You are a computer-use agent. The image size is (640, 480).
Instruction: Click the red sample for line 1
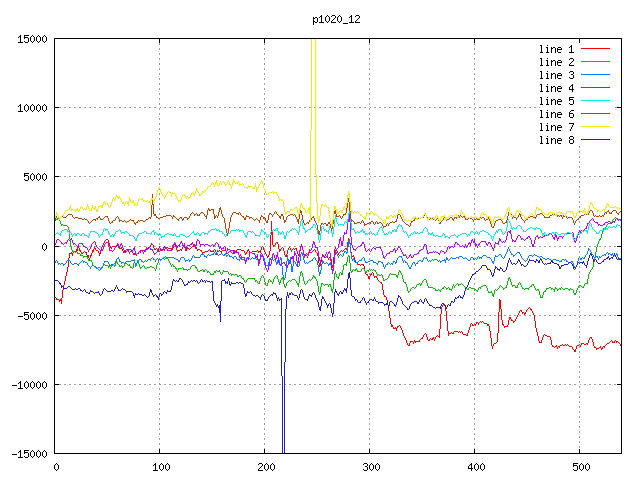point(595,49)
